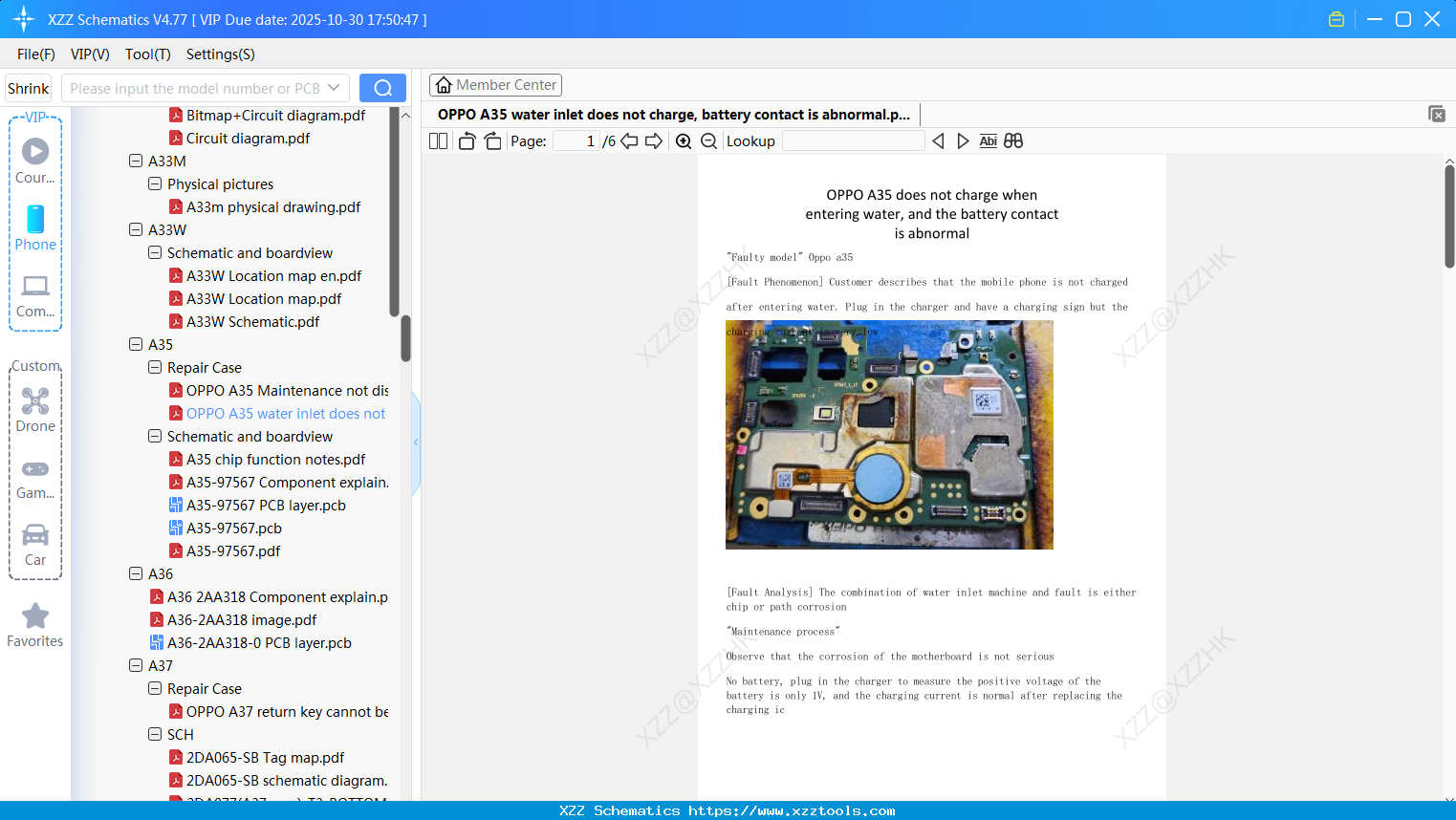This screenshot has height=820, width=1456.
Task: Find next lookup match
Action: 963,140
